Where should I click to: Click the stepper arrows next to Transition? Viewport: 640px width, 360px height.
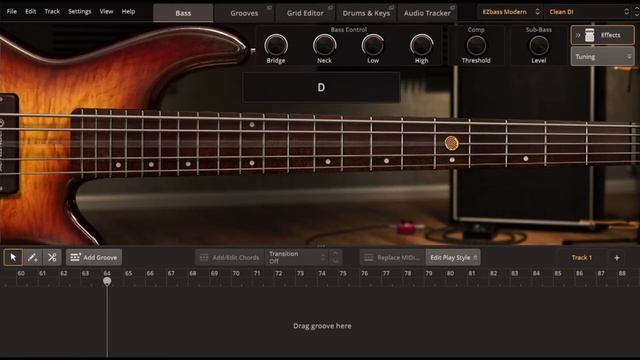[x=336, y=257]
